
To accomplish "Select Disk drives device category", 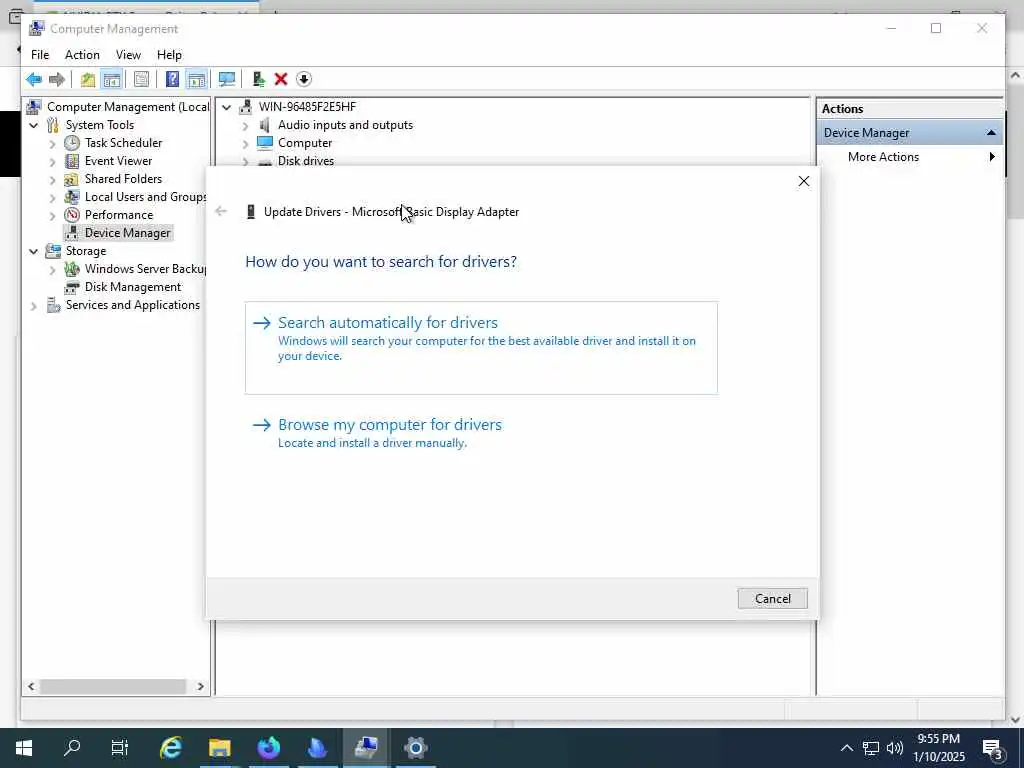I will [306, 161].
